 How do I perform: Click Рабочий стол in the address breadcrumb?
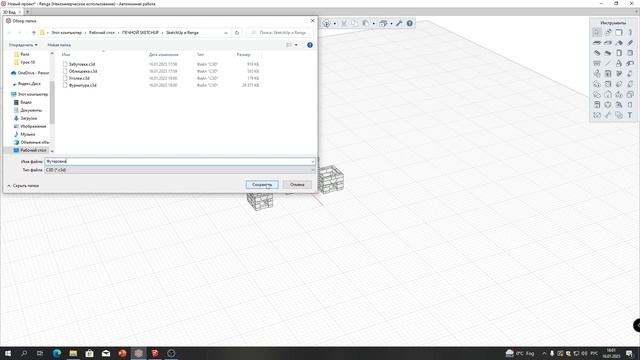pos(102,33)
